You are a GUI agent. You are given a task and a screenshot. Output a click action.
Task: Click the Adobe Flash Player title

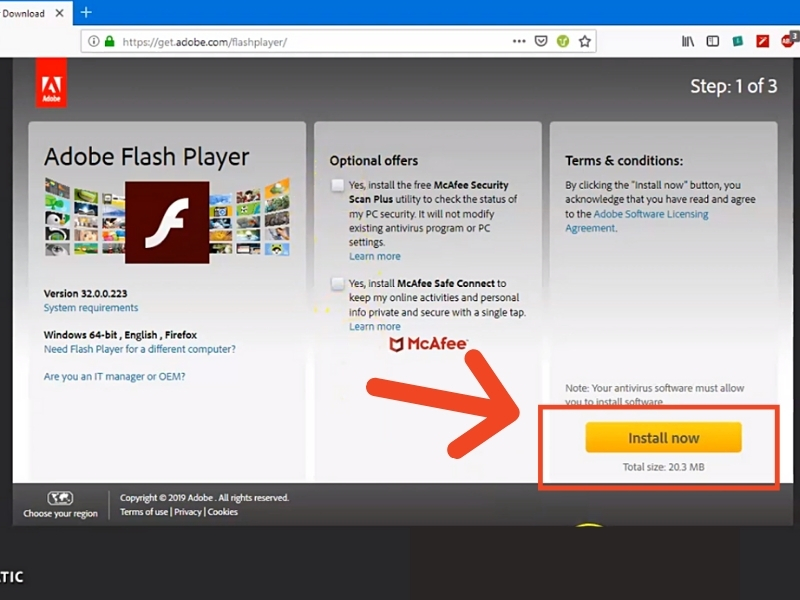coord(146,157)
